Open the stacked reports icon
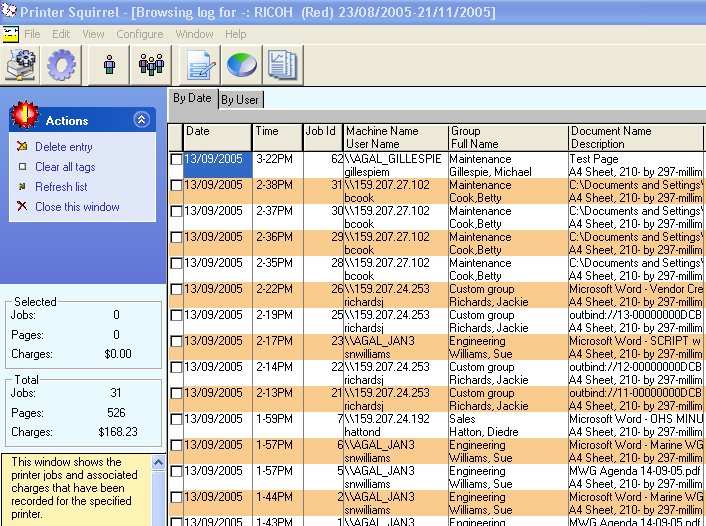The width and height of the screenshot is (706, 526). click(283, 65)
